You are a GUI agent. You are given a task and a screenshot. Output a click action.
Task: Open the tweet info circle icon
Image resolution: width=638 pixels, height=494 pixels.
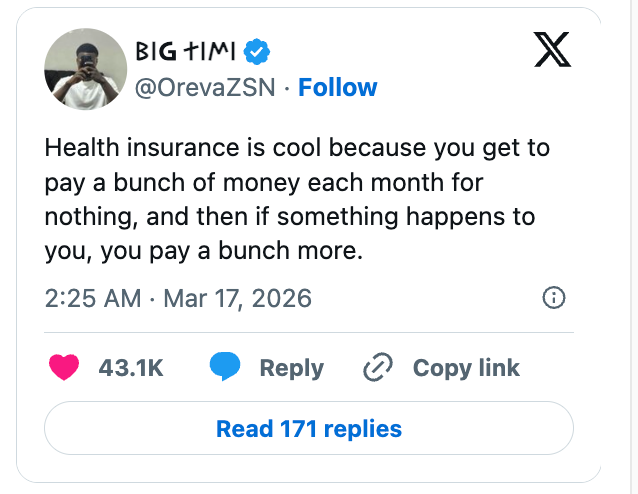click(x=553, y=298)
